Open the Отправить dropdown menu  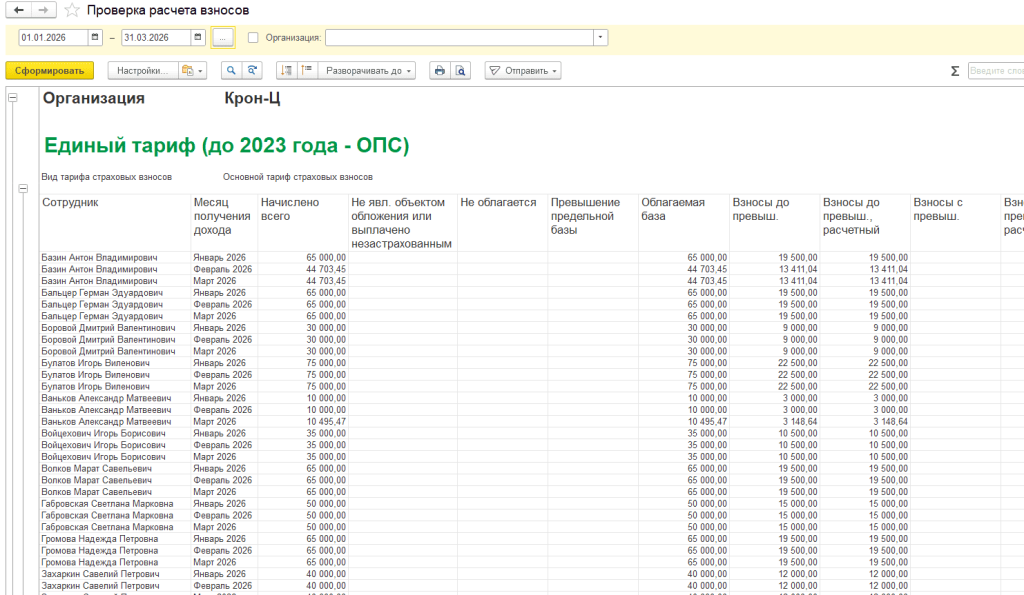pos(523,71)
